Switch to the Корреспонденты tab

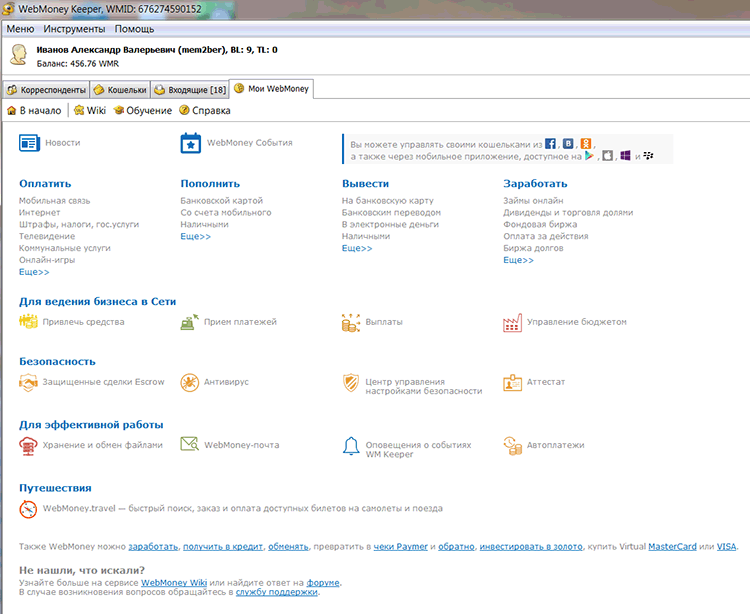(46, 89)
